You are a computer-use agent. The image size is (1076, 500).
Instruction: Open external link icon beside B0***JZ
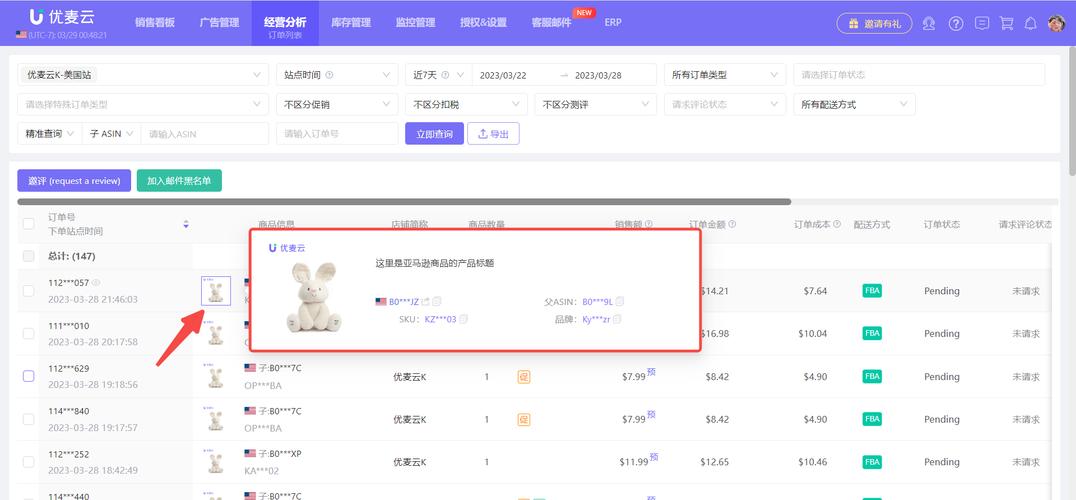coord(425,301)
